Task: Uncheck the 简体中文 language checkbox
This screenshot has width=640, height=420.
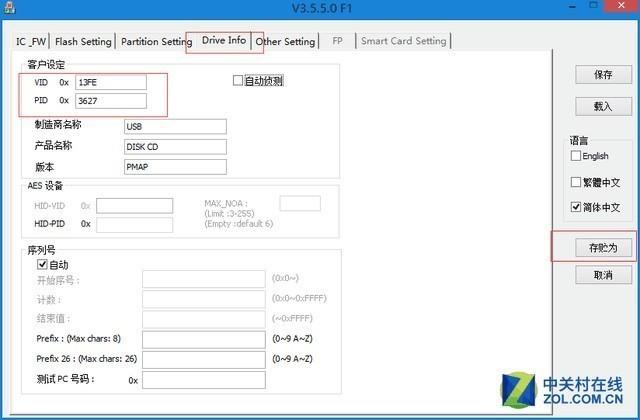Action: tap(576, 207)
